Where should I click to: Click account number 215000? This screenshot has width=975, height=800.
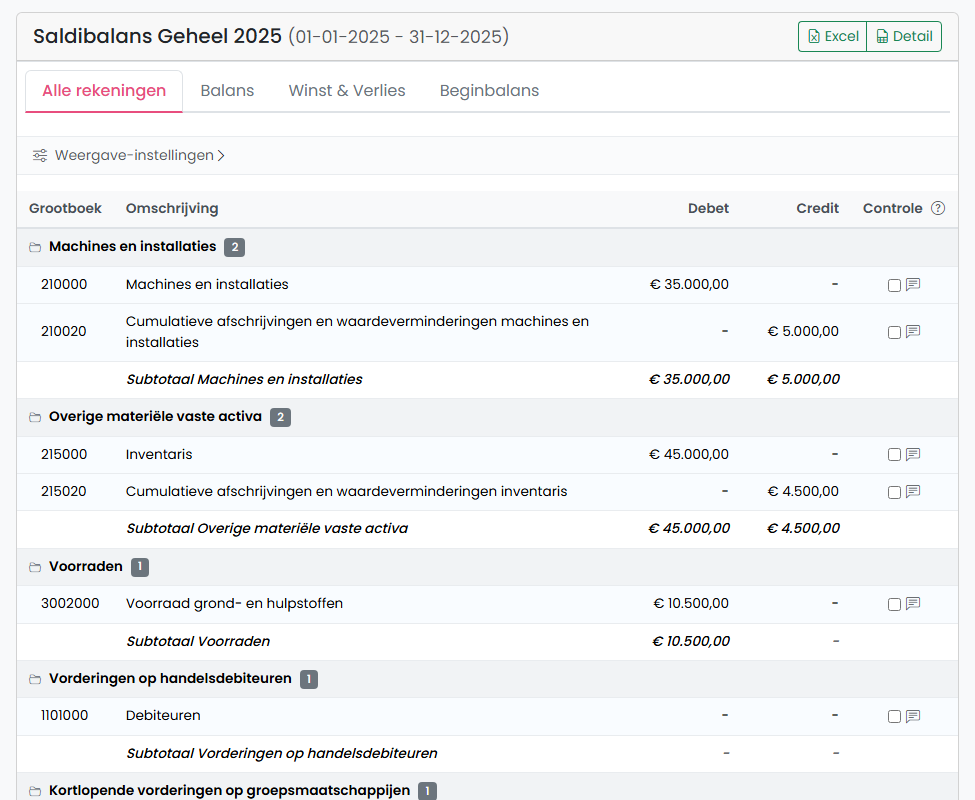64,454
